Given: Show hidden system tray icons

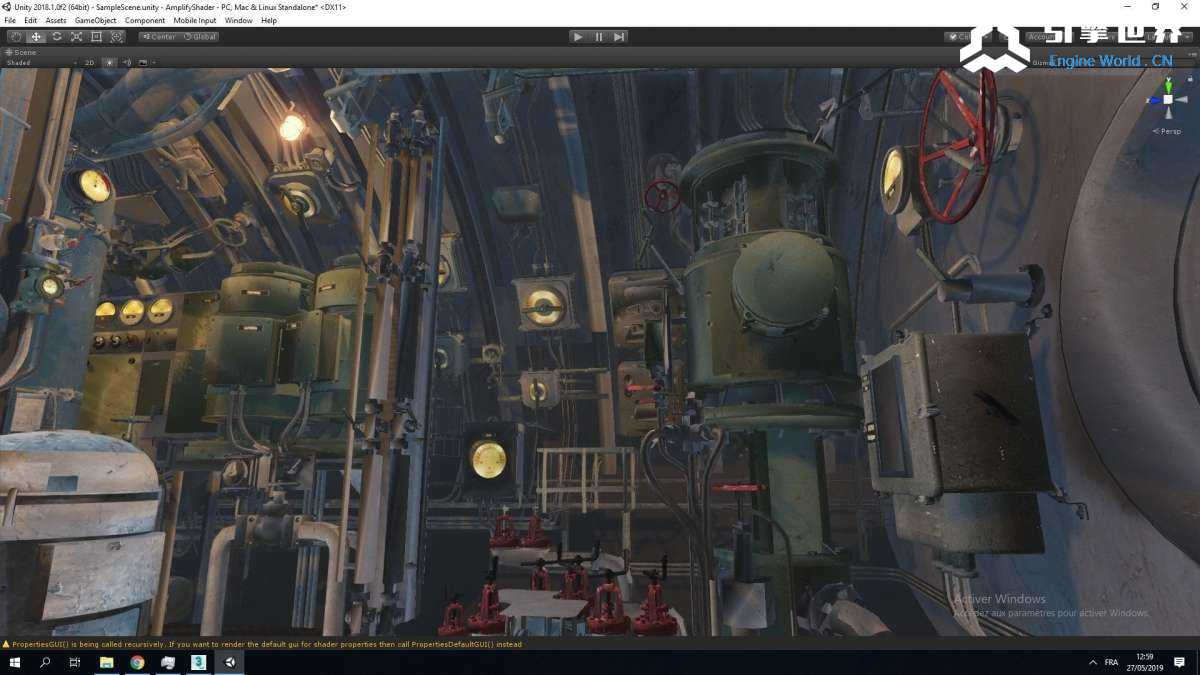Looking at the screenshot, I should click(x=1092, y=662).
